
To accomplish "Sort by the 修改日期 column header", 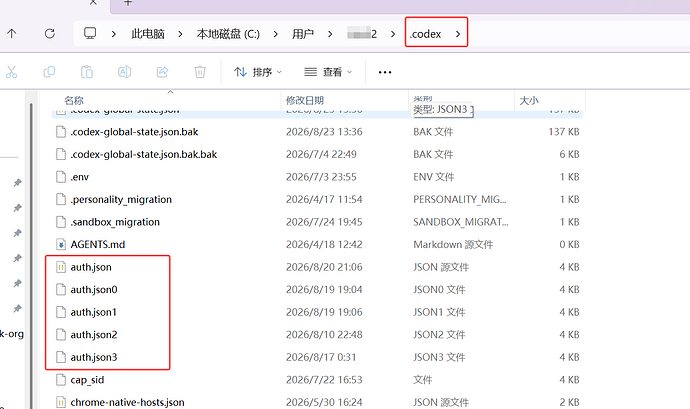I will pos(305,100).
